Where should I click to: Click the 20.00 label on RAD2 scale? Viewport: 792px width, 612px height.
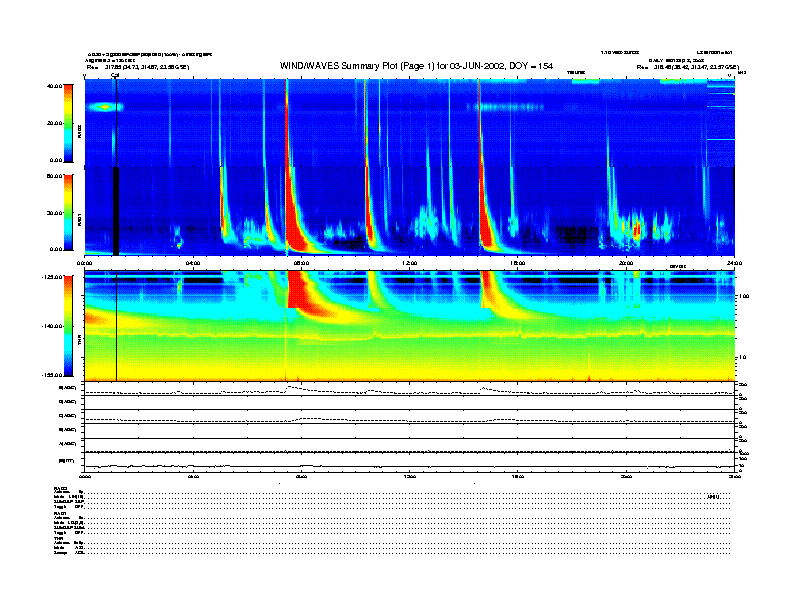[x=54, y=123]
